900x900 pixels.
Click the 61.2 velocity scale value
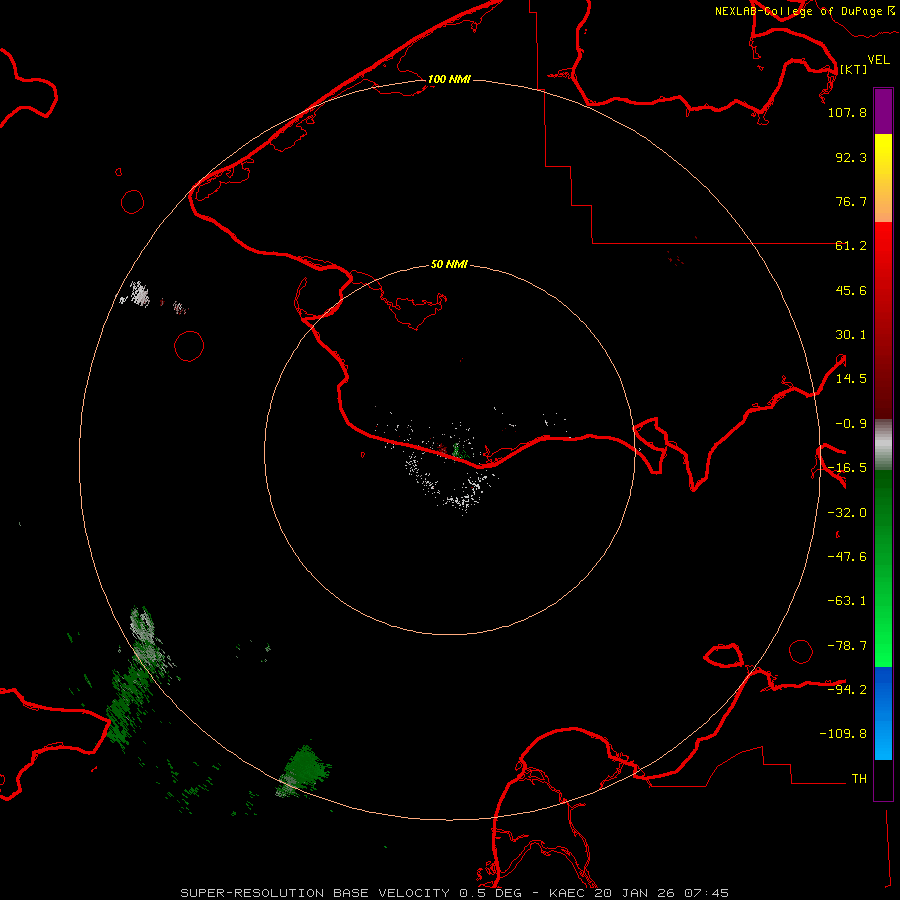click(x=851, y=246)
